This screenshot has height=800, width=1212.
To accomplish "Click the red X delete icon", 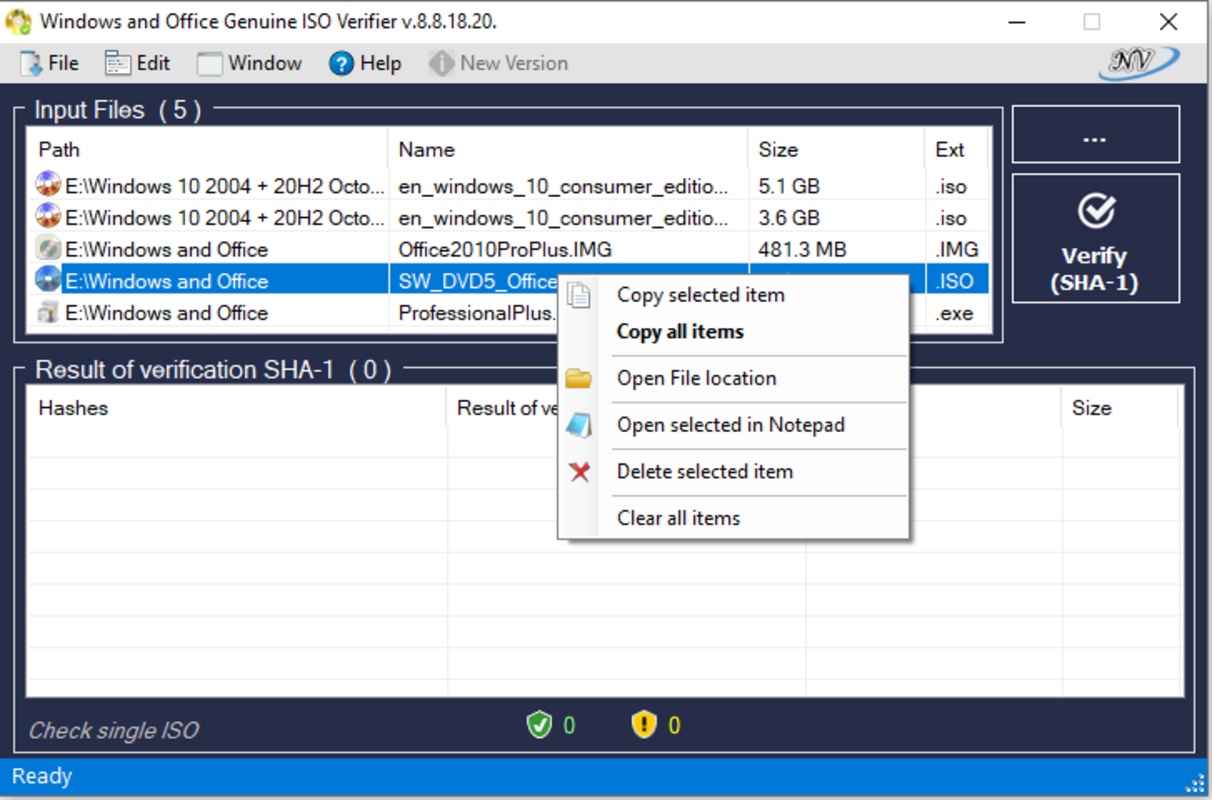I will 579,471.
